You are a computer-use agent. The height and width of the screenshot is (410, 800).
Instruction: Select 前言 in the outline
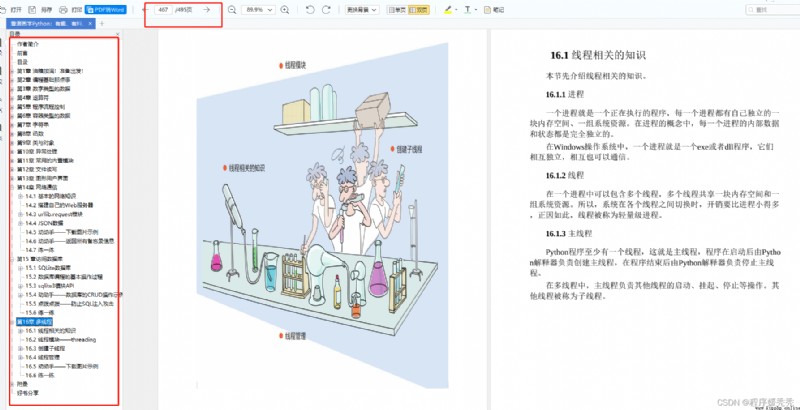(22, 53)
